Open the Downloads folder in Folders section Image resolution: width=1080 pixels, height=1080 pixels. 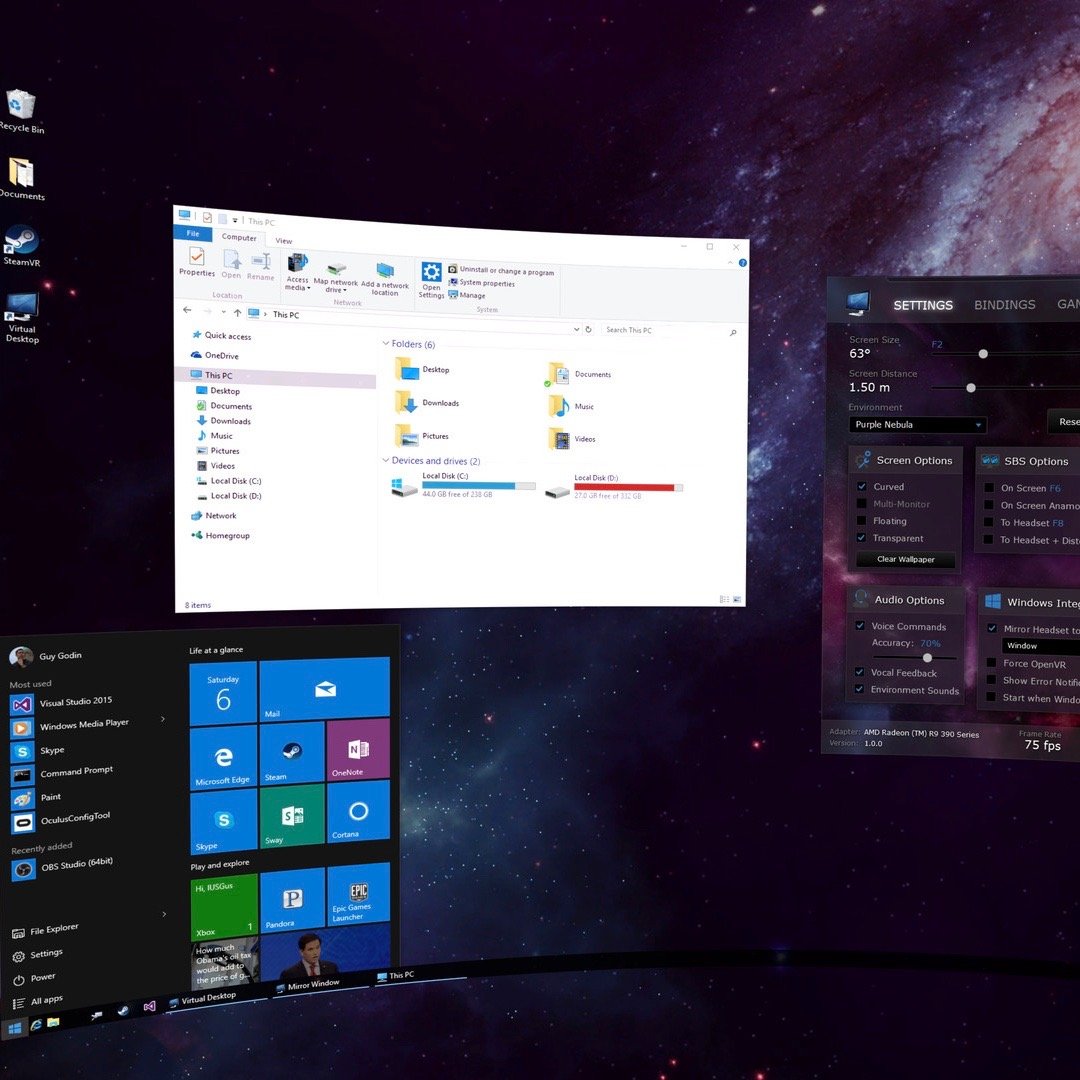tap(427, 402)
